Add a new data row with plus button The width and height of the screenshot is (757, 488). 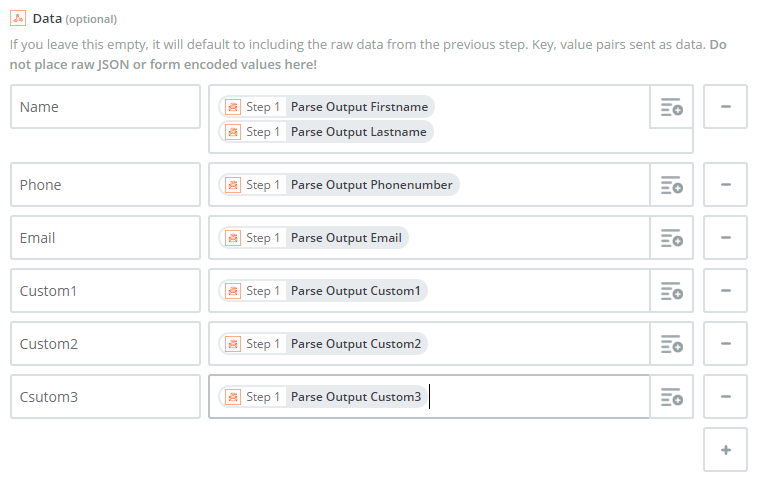point(725,450)
